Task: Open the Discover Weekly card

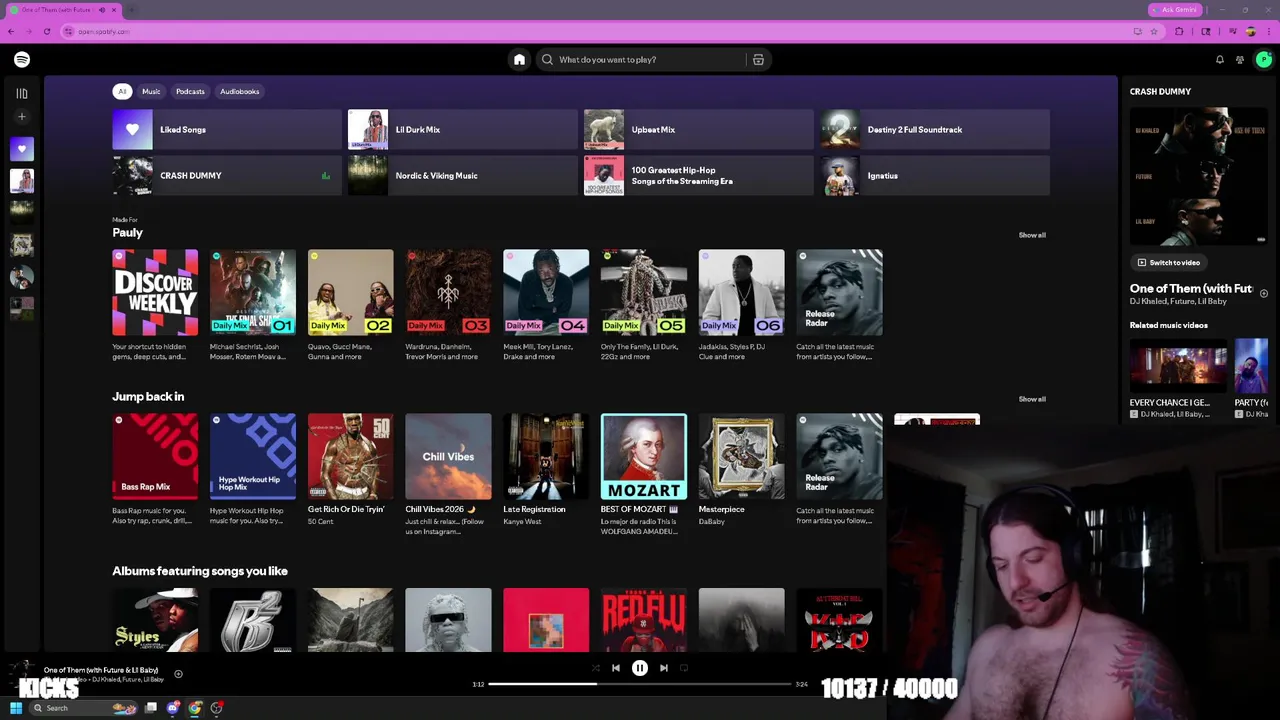Action: point(155,305)
